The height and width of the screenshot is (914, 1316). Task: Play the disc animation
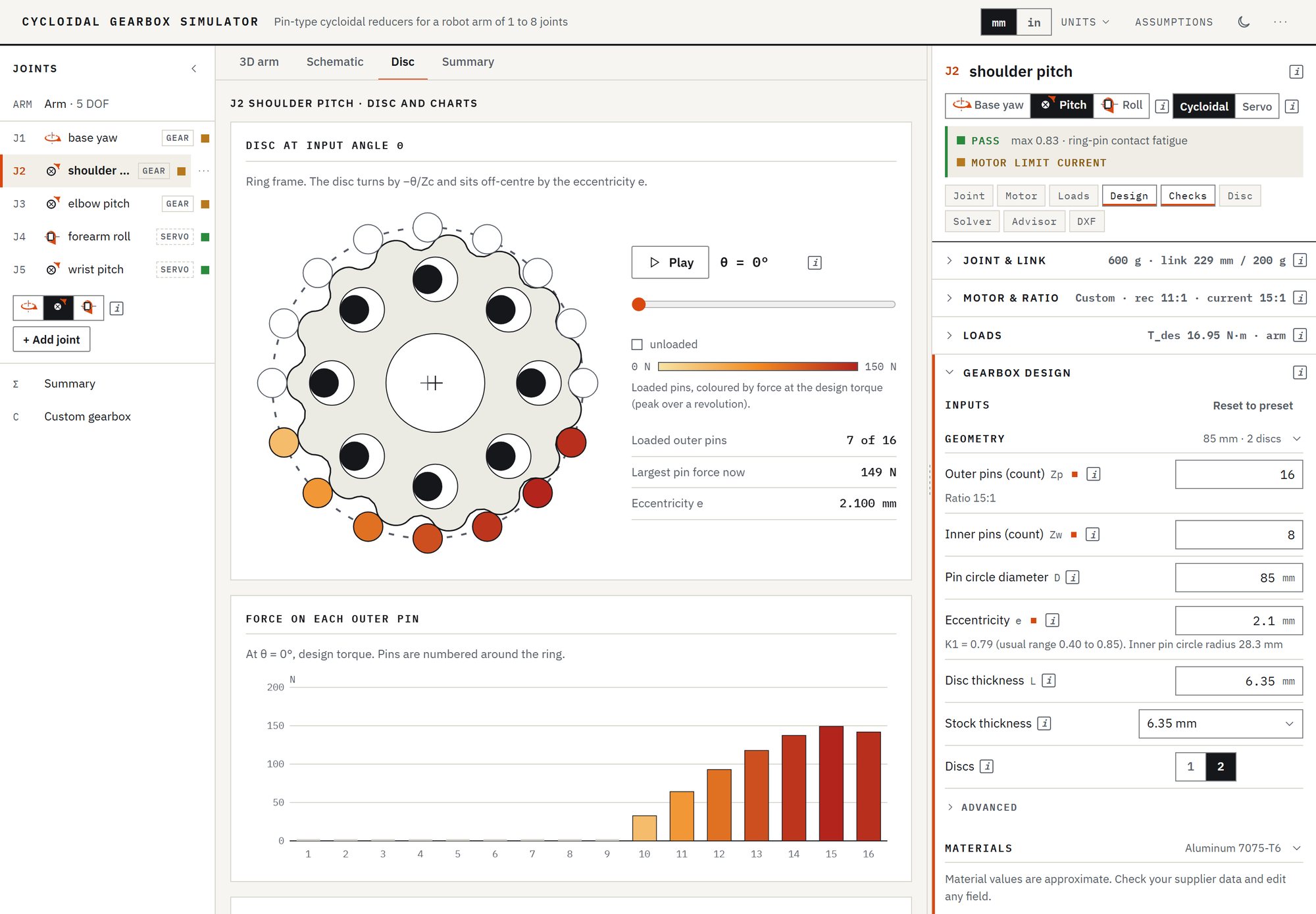[671, 263]
